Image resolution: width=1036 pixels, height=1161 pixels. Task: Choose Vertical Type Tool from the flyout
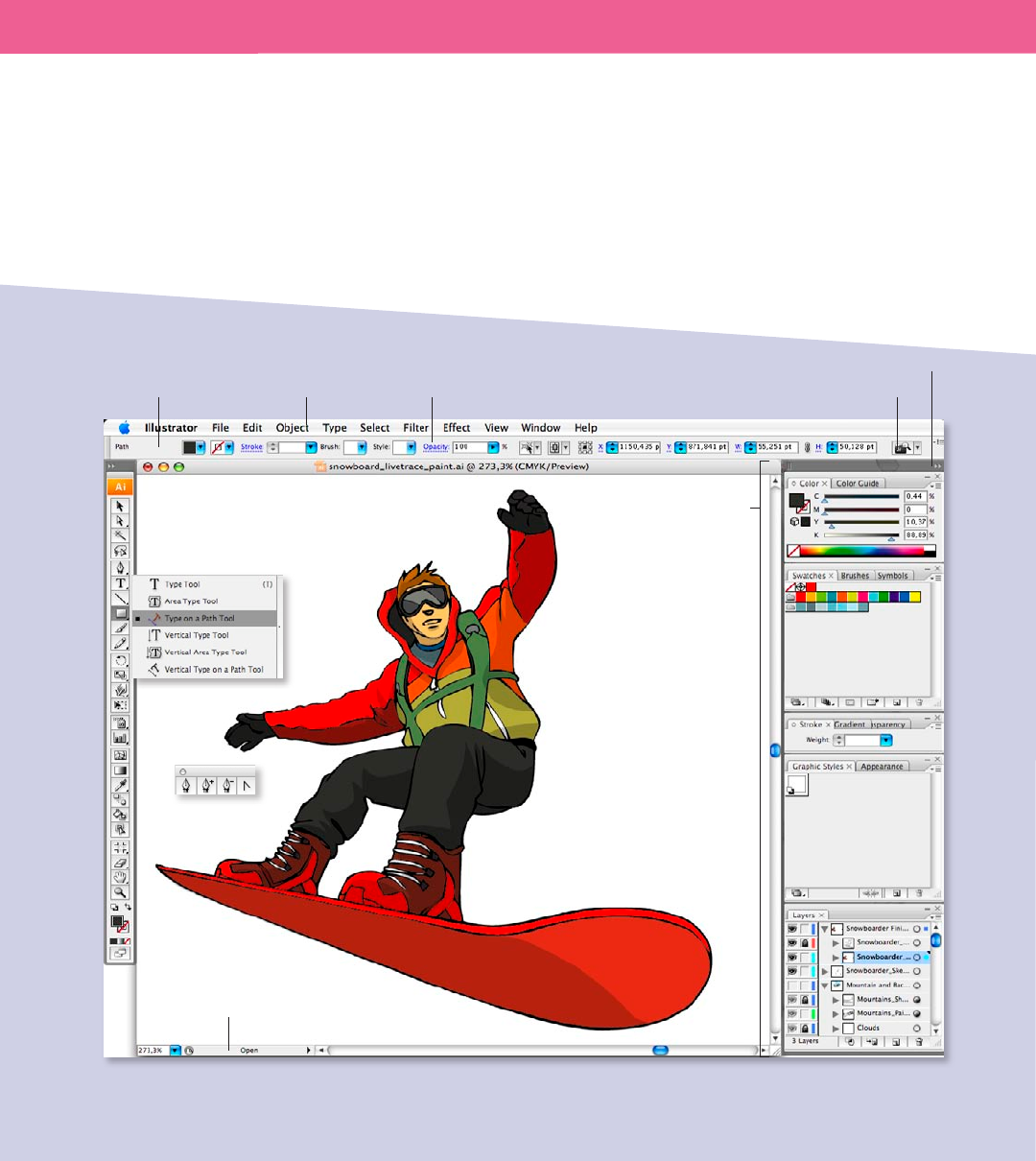pyautogui.click(x=205, y=635)
